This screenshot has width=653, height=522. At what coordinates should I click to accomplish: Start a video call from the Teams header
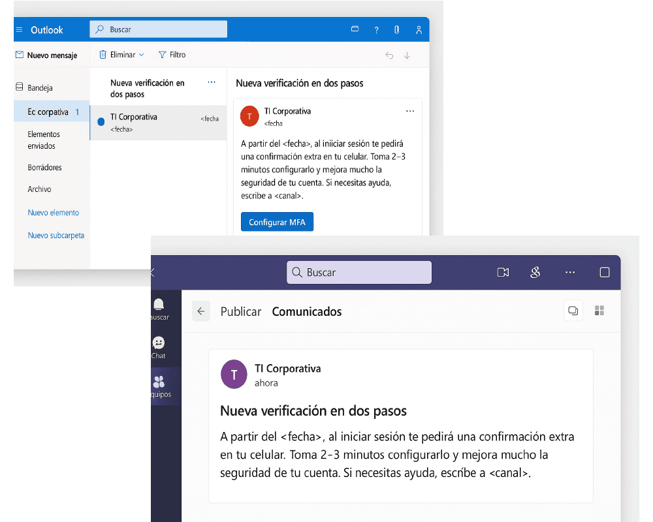point(503,272)
